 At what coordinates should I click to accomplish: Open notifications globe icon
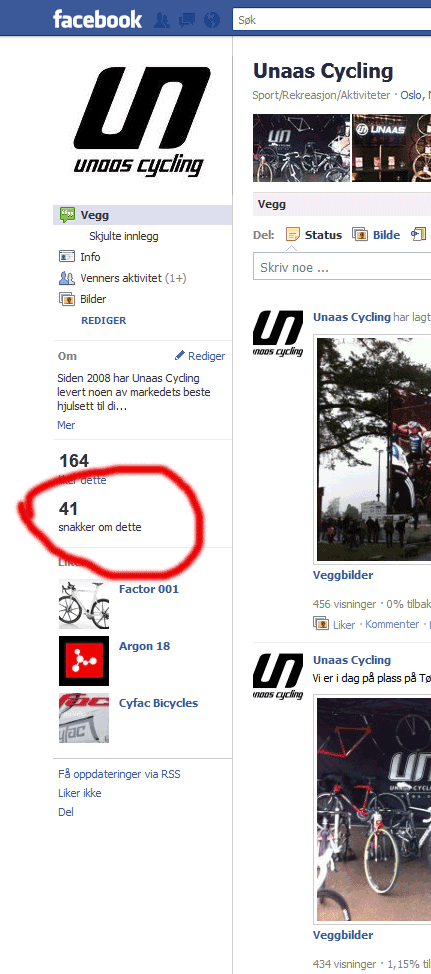point(212,20)
